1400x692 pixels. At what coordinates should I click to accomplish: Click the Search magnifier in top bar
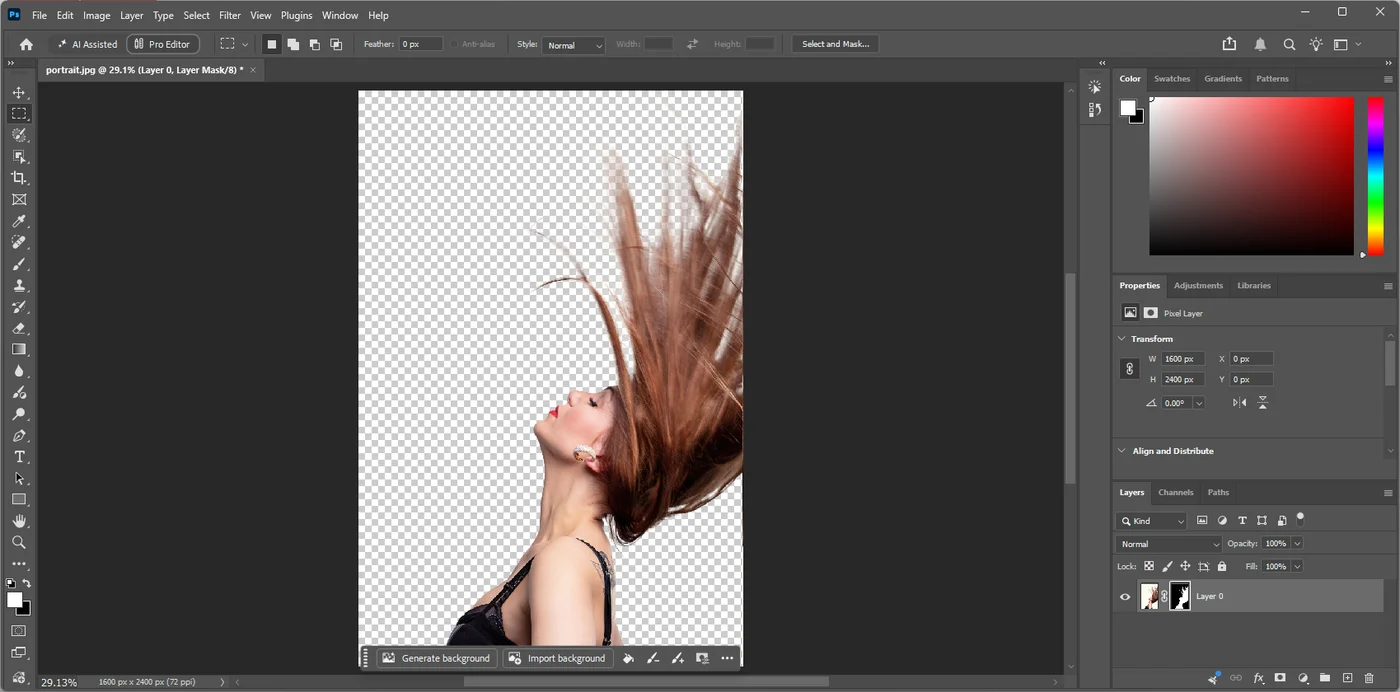click(1289, 44)
